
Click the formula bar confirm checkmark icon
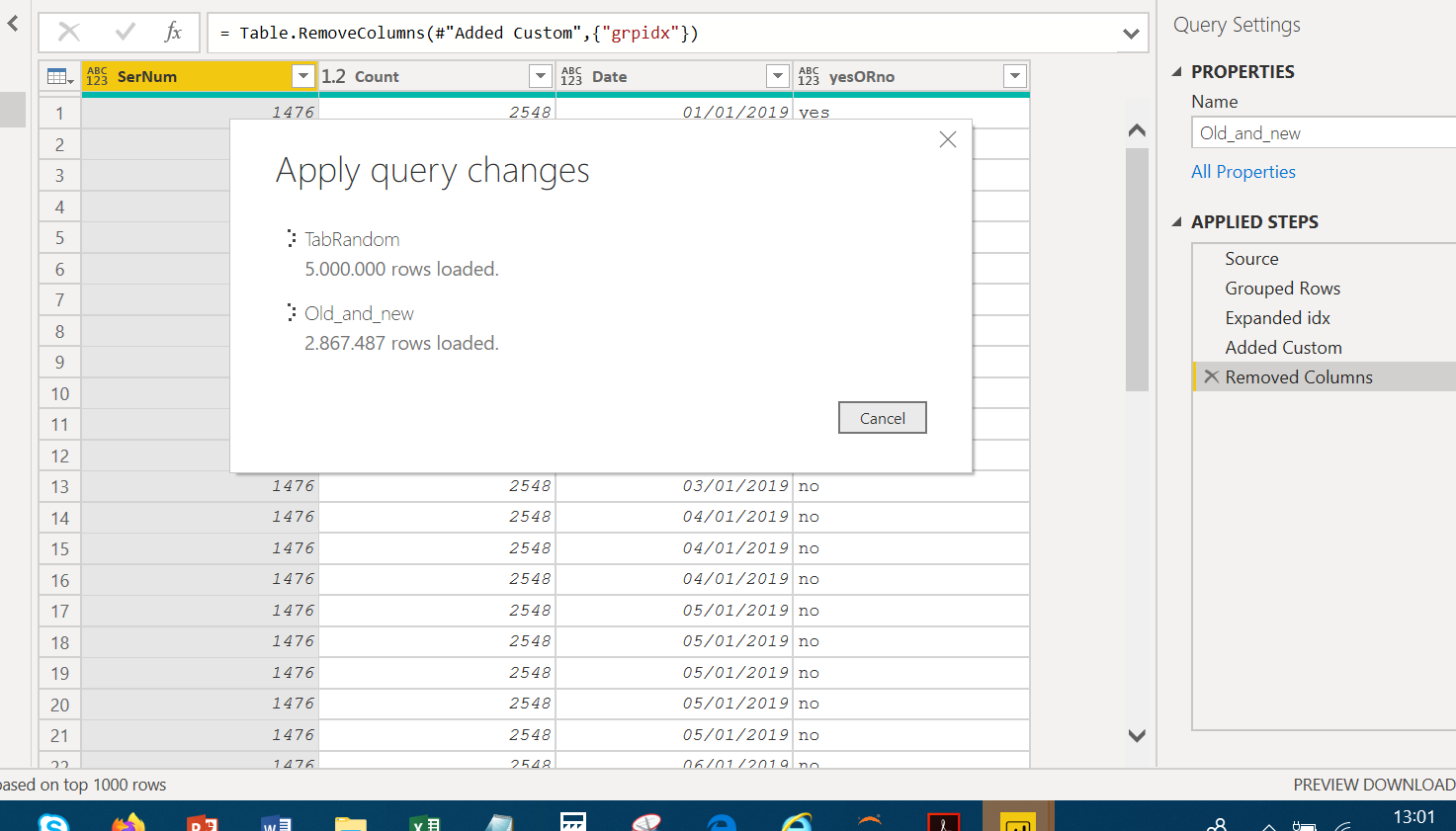(126, 32)
